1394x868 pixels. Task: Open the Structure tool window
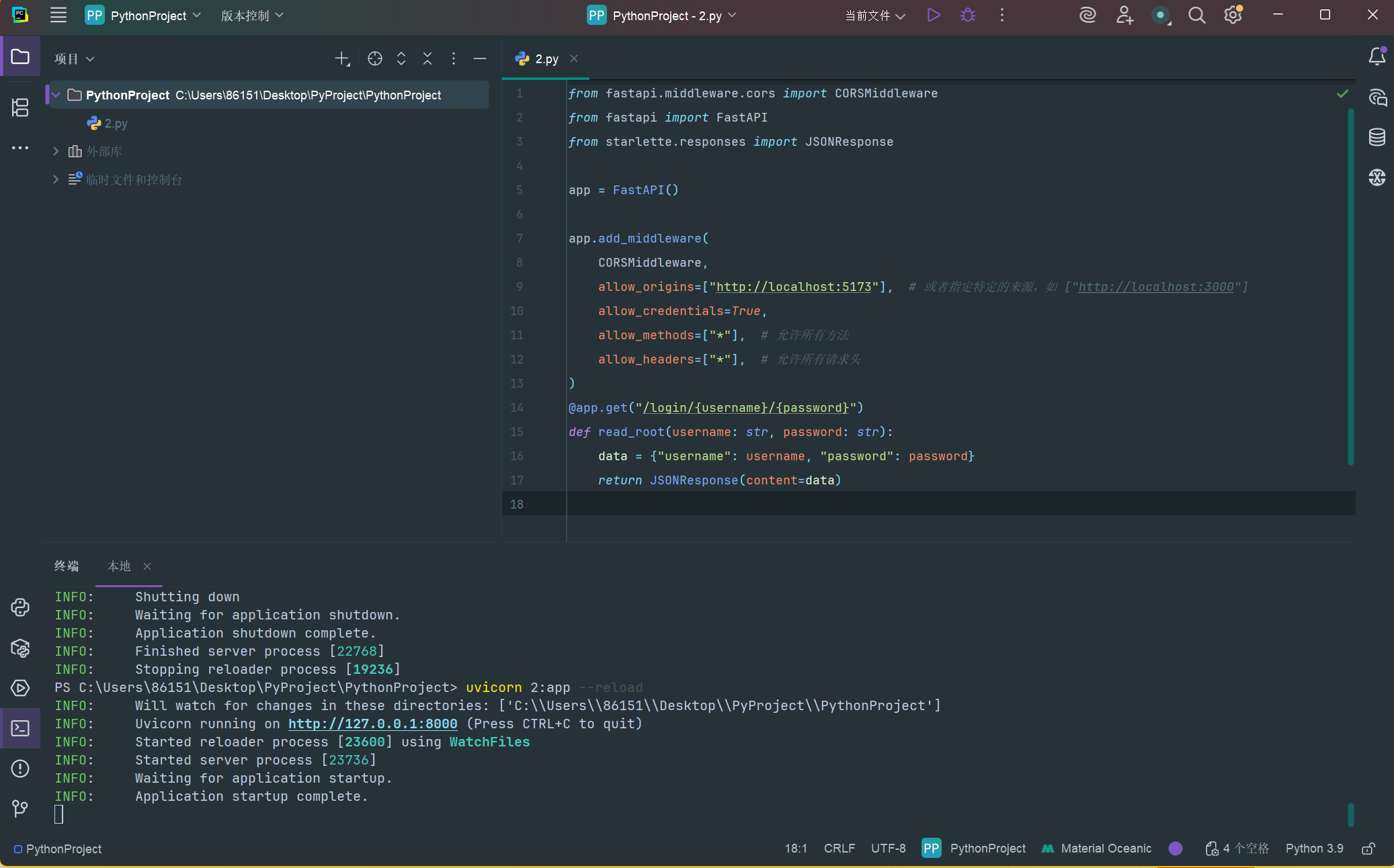point(20,107)
